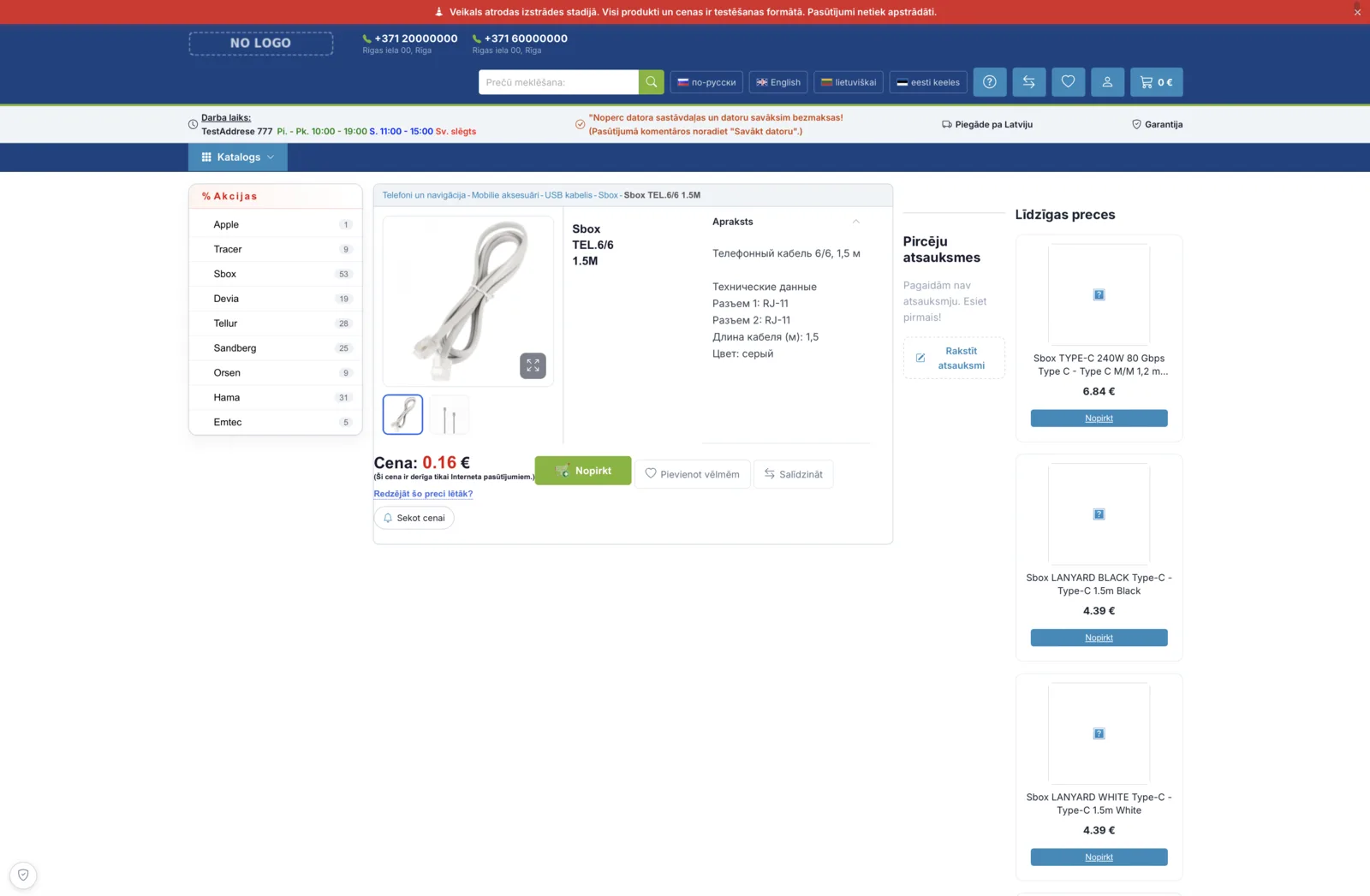Select the second product thumbnail image

(x=449, y=415)
